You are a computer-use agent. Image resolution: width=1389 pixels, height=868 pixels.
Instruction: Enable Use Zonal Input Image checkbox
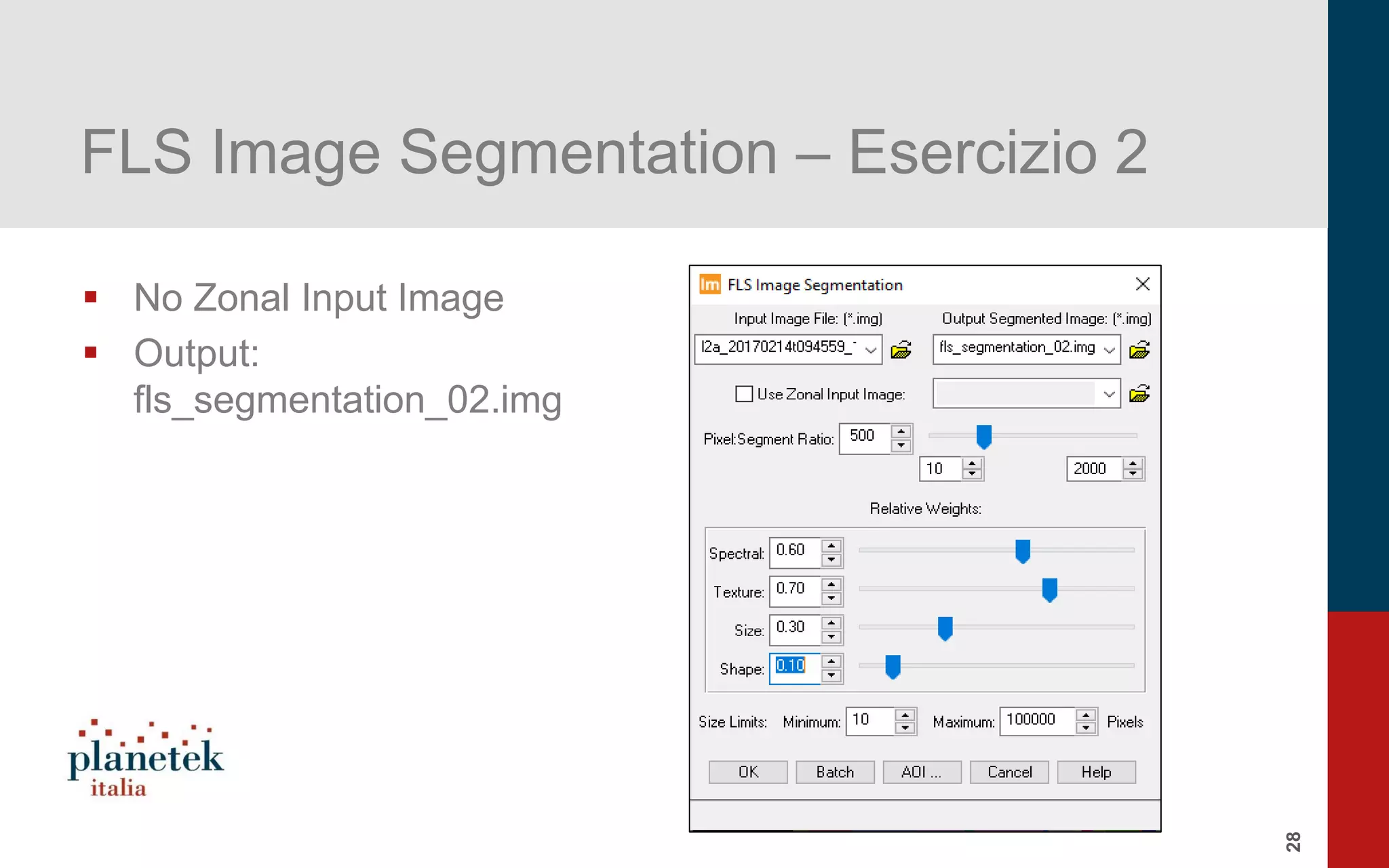click(744, 394)
